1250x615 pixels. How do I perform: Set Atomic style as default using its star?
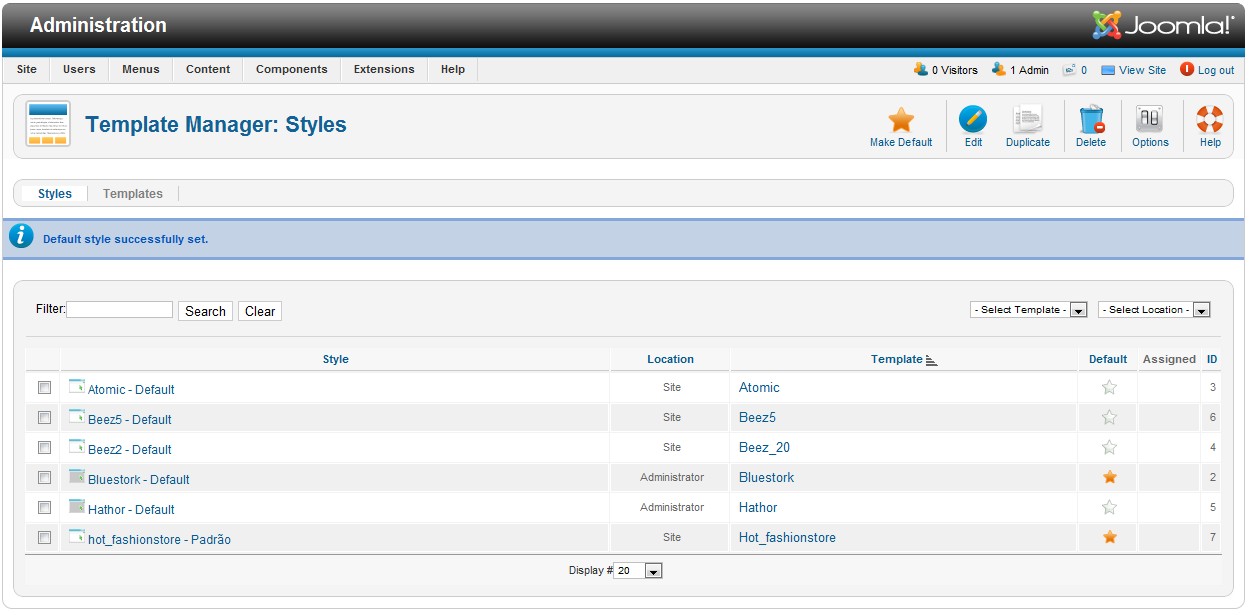[1109, 388]
